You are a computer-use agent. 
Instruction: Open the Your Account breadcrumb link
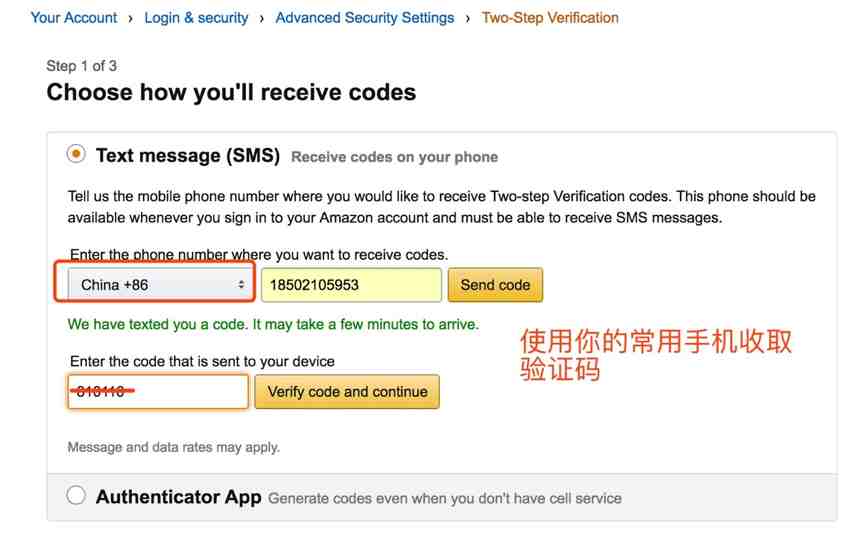(74, 18)
